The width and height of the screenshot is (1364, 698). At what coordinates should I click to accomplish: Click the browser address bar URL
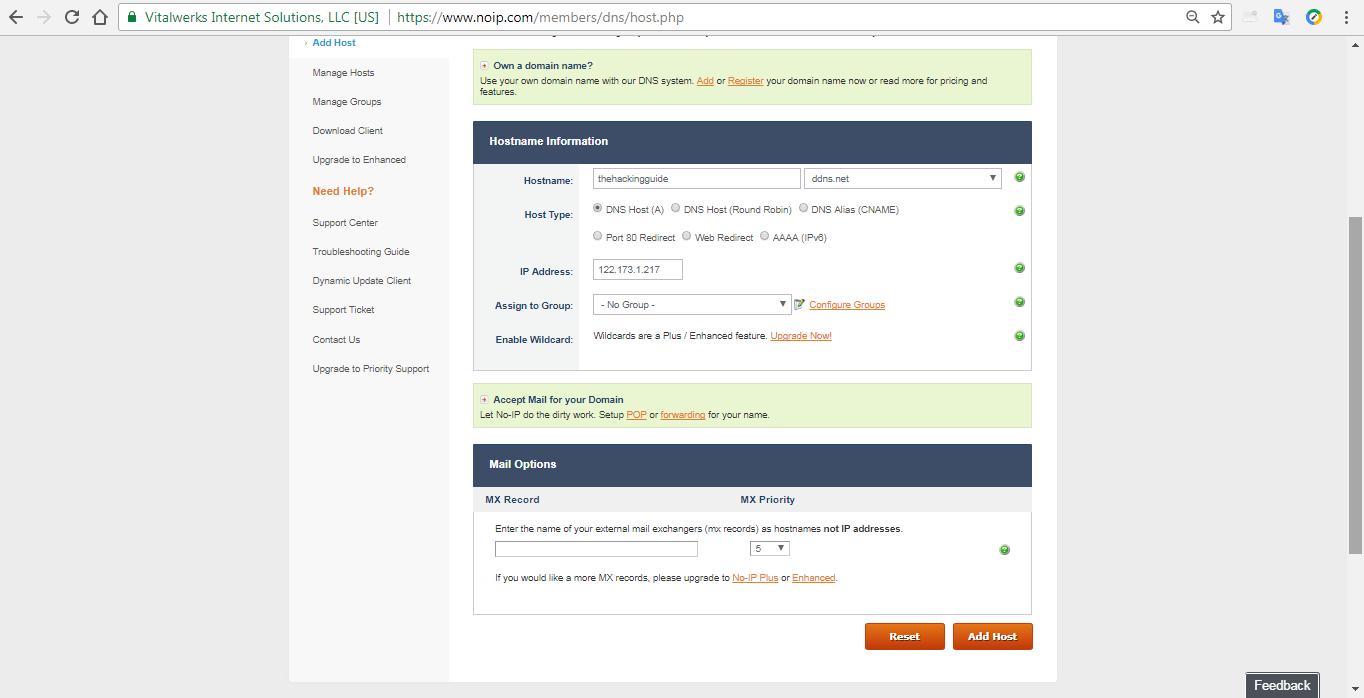[541, 17]
